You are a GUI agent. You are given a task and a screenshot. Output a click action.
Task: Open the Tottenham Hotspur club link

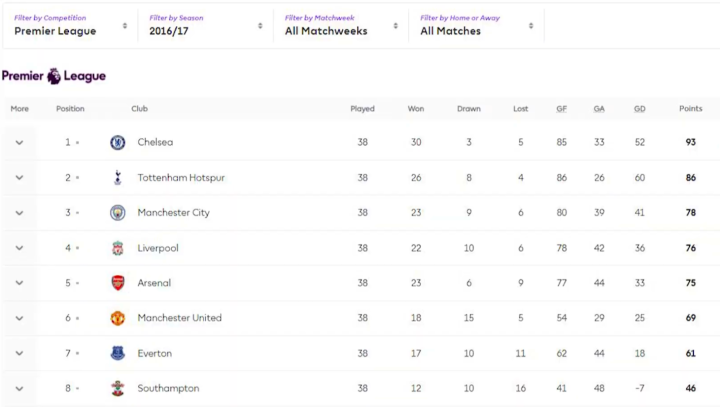(181, 178)
